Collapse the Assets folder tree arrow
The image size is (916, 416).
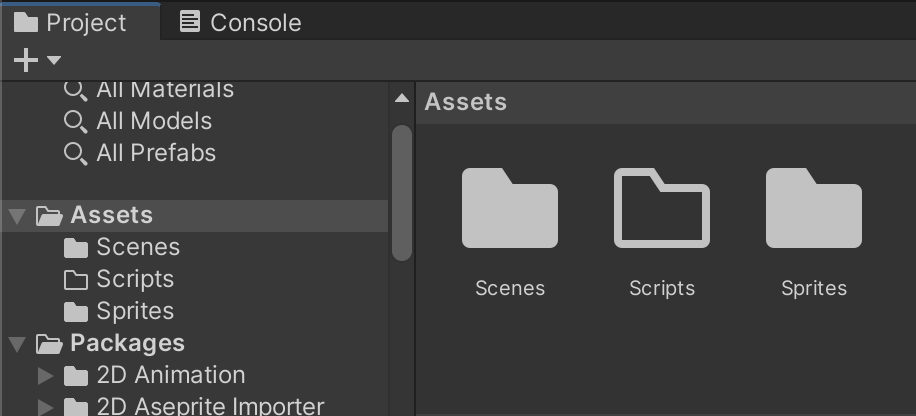pos(17,215)
